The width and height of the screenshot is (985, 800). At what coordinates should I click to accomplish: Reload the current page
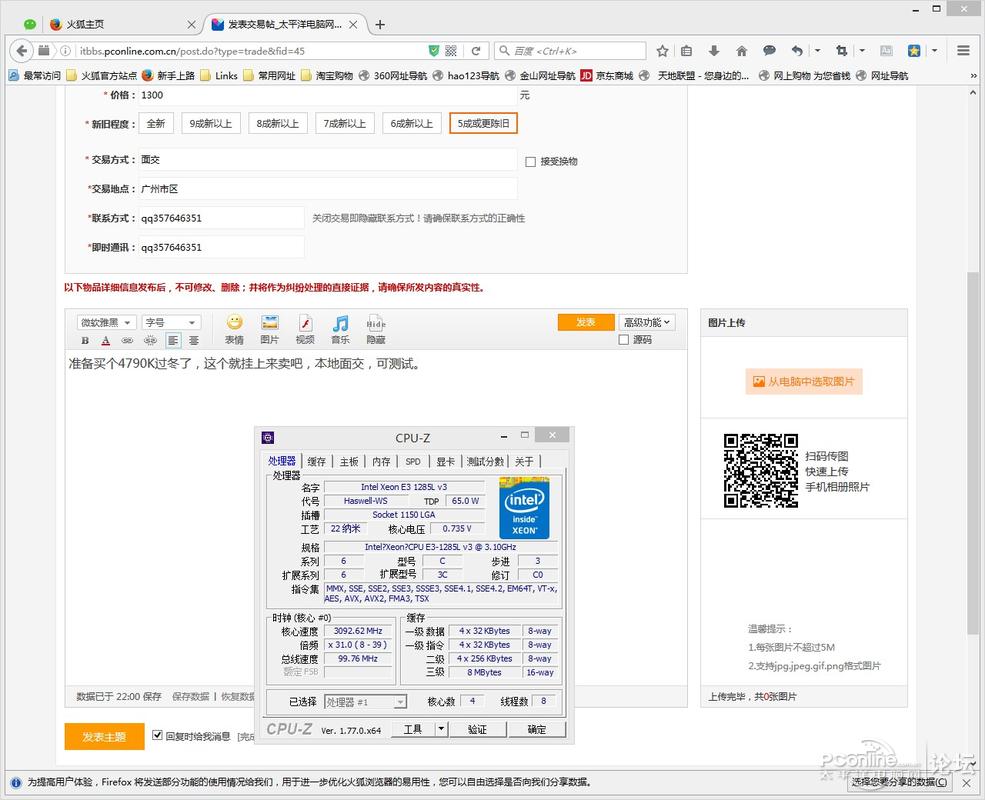[x=476, y=51]
